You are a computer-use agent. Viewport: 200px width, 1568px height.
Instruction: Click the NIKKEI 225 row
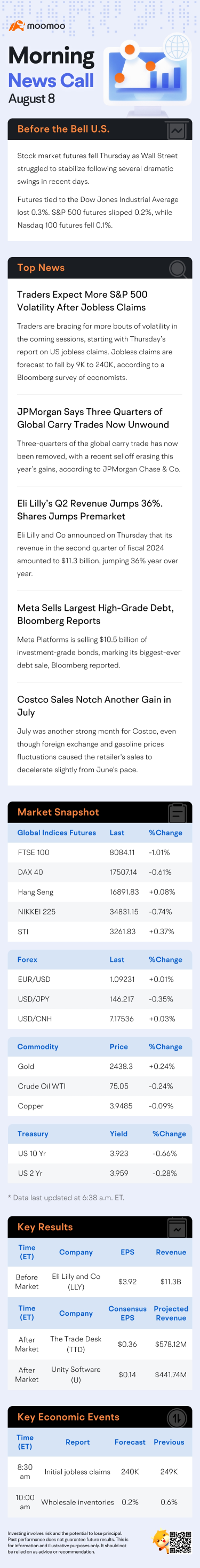[x=100, y=912]
